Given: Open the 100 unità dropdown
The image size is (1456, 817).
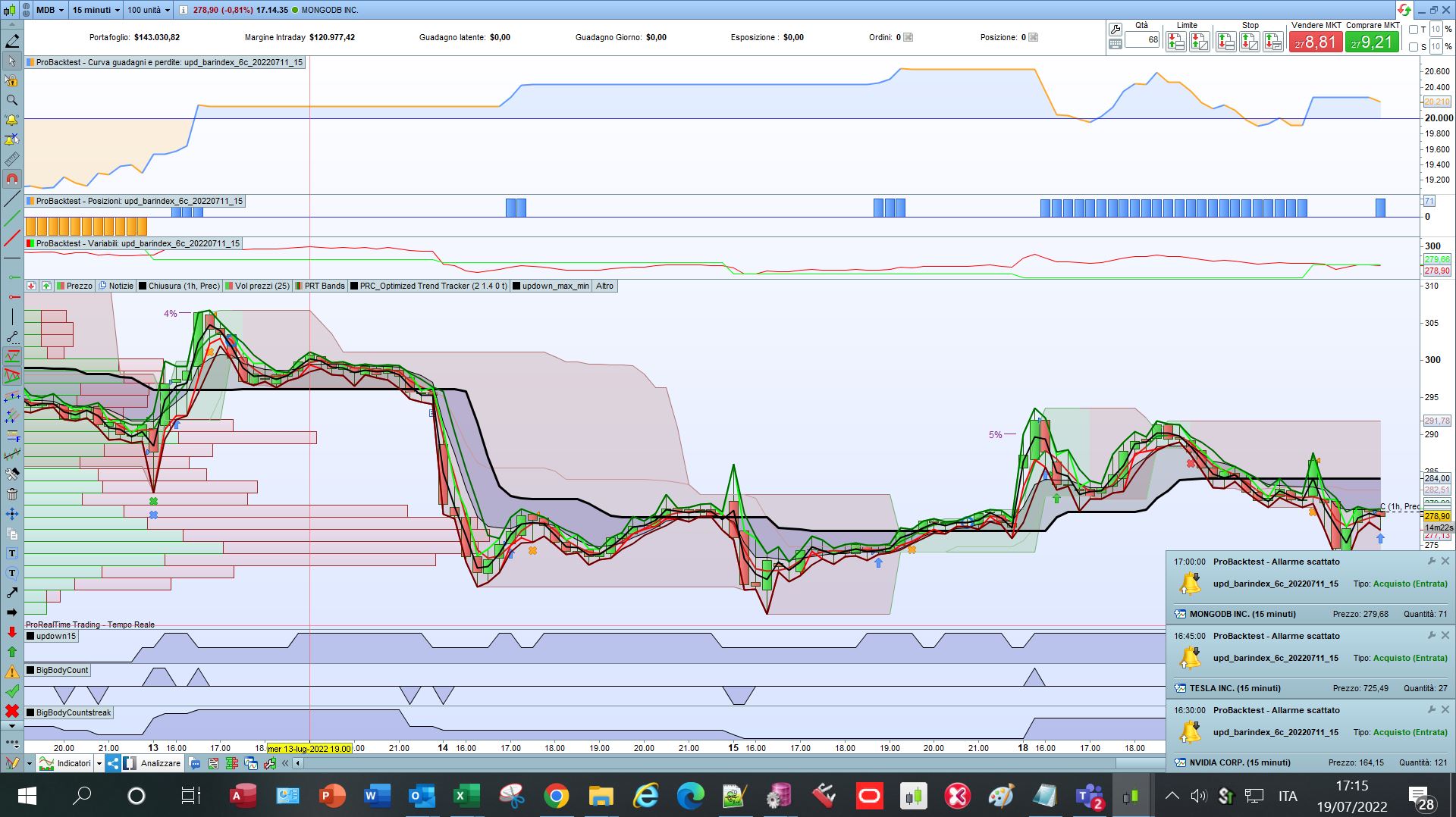Looking at the screenshot, I should tap(148, 10).
